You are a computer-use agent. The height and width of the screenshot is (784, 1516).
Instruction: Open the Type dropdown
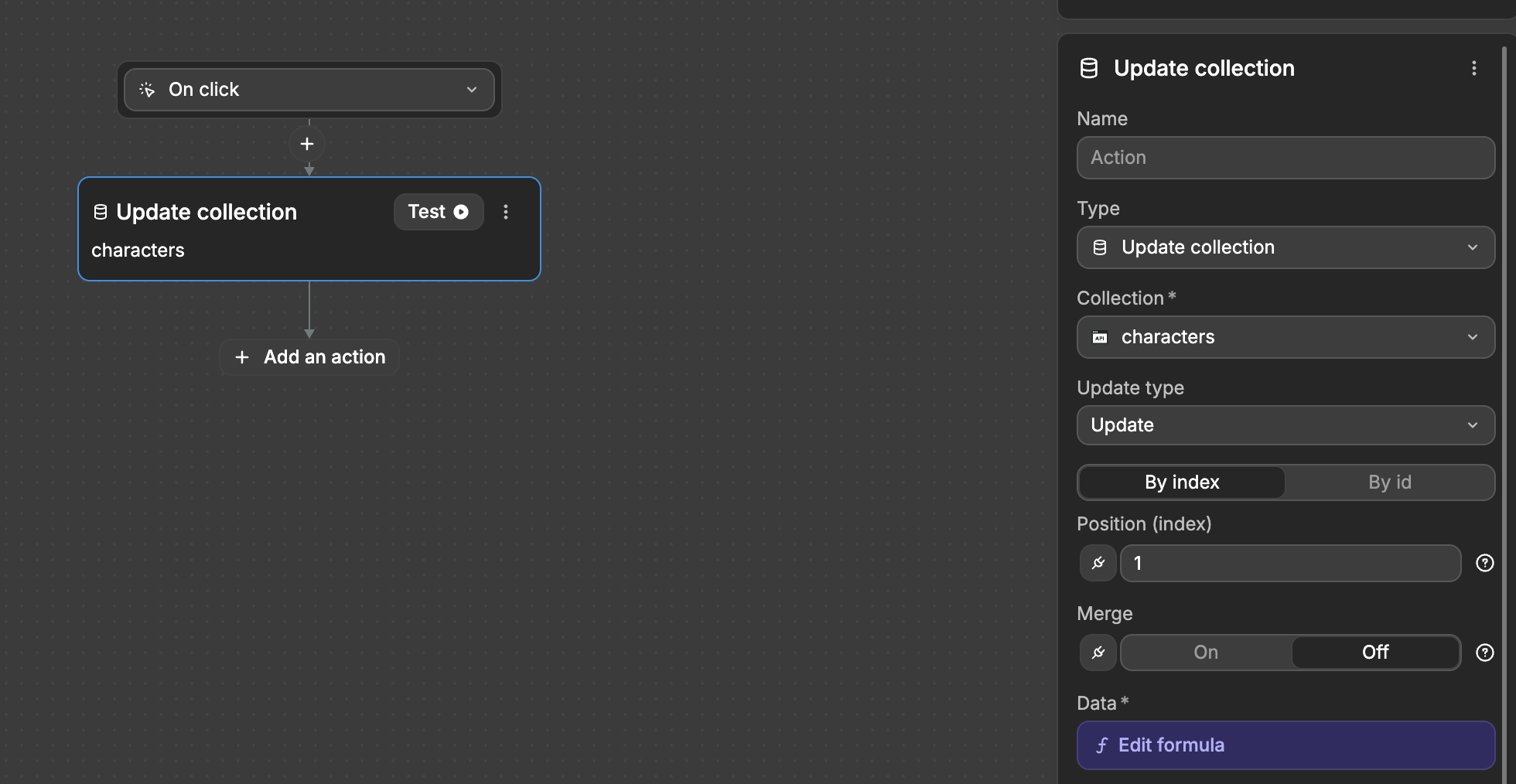[x=1285, y=247]
